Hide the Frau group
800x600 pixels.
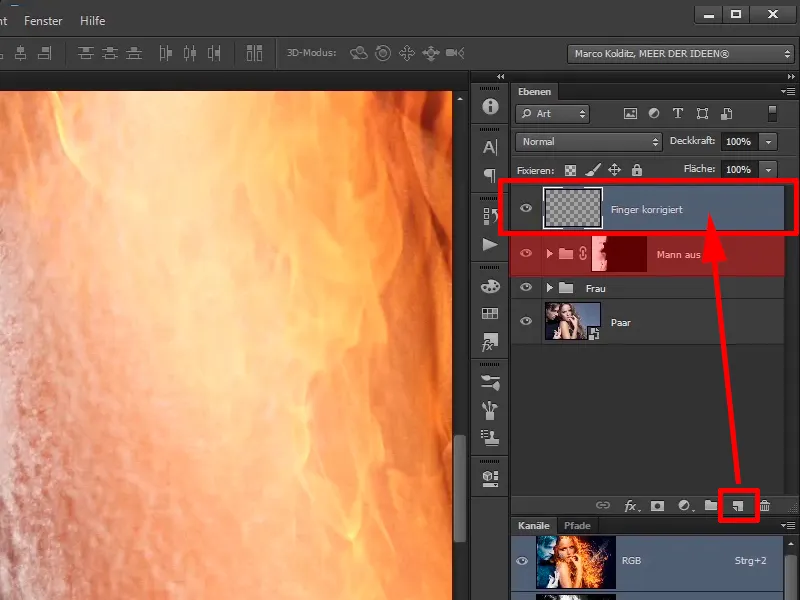tap(526, 287)
